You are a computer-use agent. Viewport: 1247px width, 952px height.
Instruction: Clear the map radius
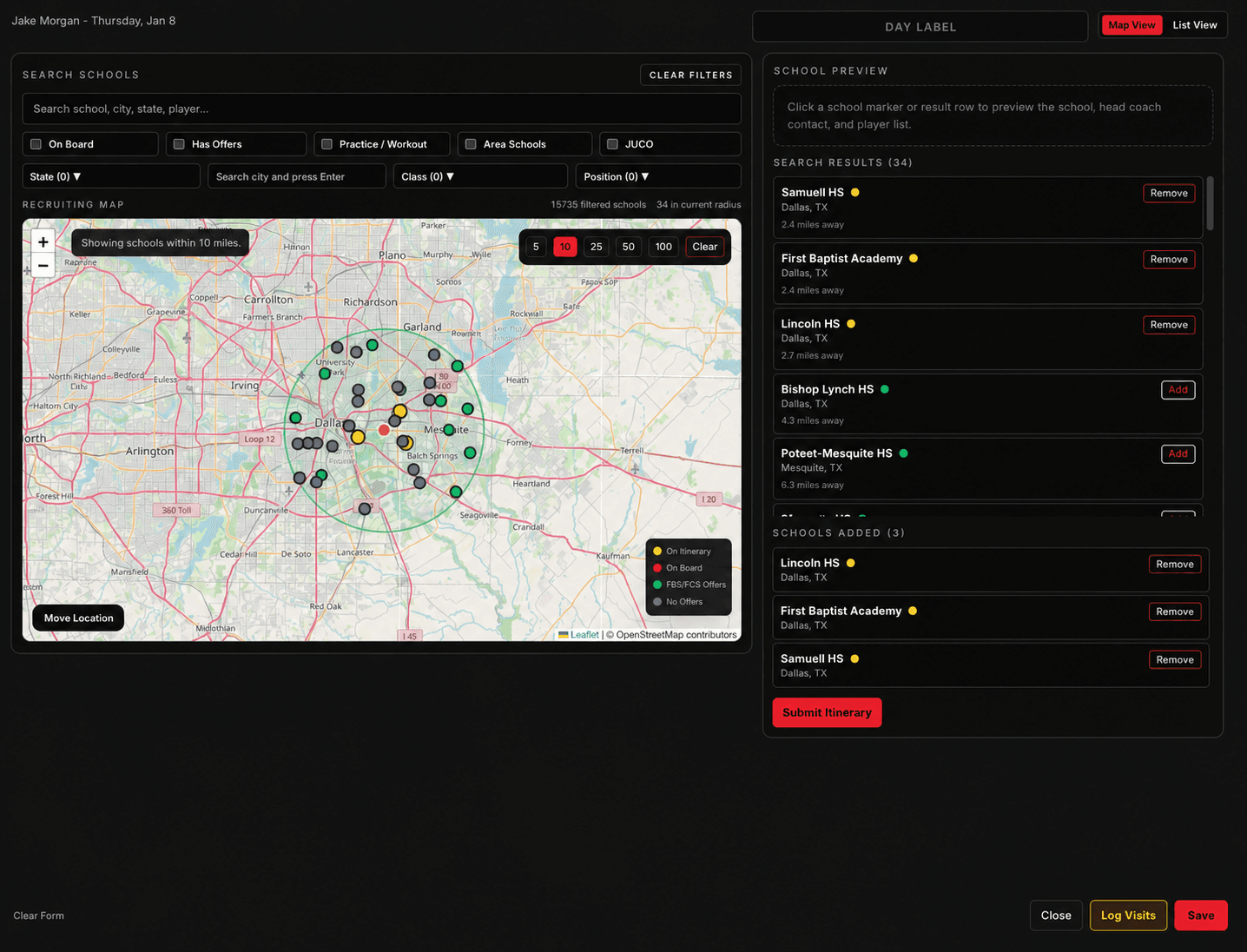[705, 247]
